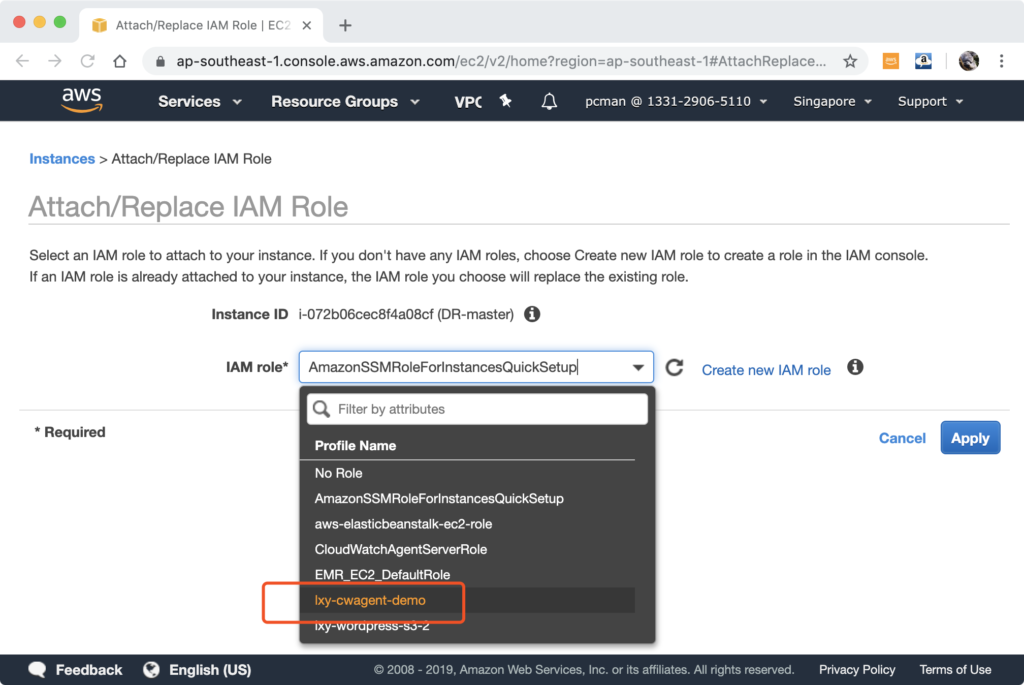Click the browser back arrow
The width and height of the screenshot is (1024, 685).
tap(23, 61)
